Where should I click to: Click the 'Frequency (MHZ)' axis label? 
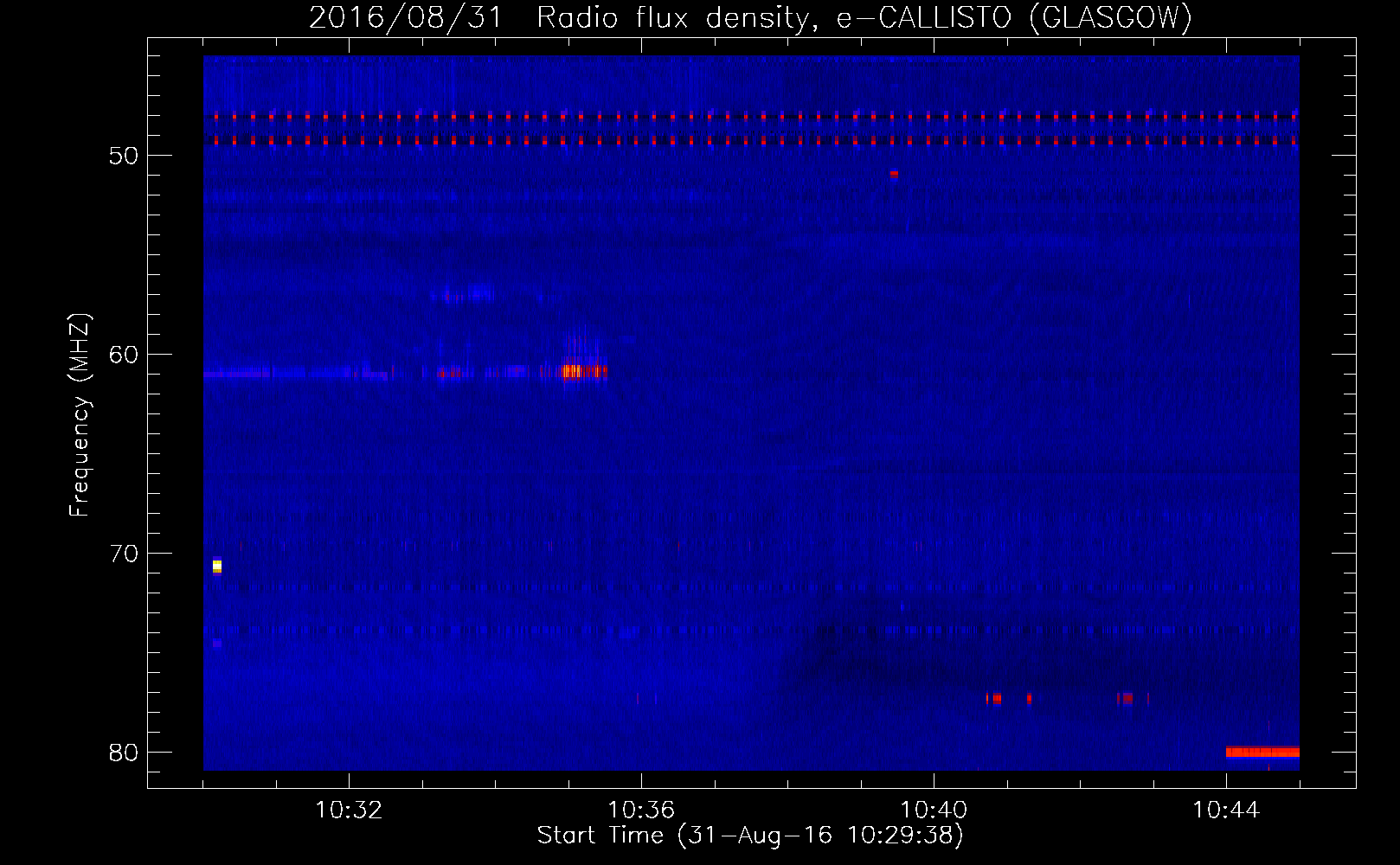coord(80,416)
